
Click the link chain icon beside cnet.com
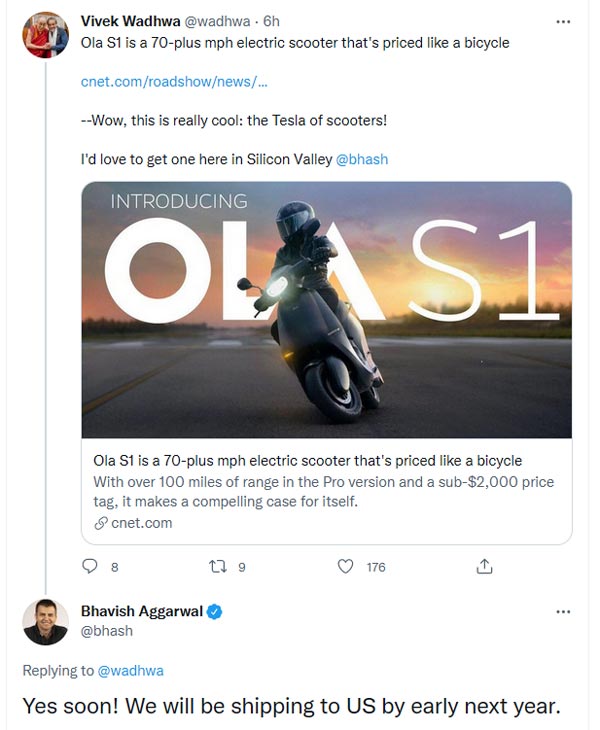pyautogui.click(x=100, y=523)
